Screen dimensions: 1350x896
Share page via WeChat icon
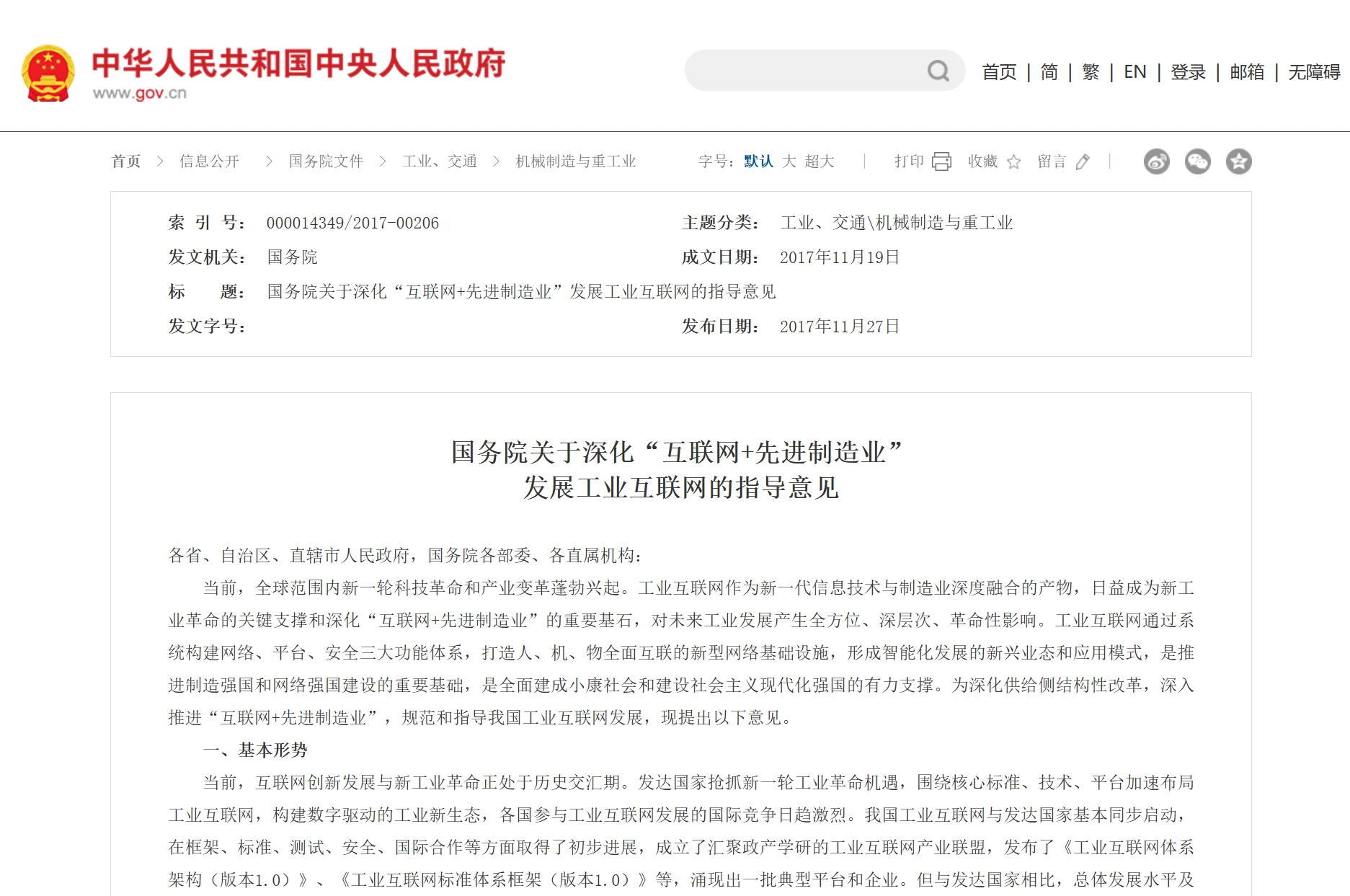pos(1197,161)
